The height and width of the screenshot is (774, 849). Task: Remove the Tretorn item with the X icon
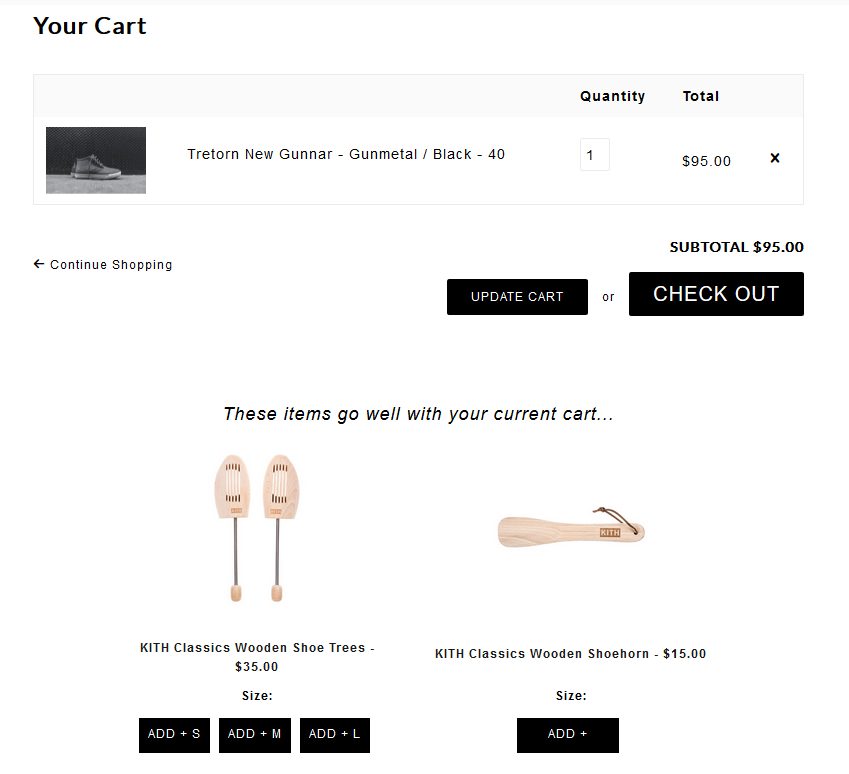click(775, 158)
